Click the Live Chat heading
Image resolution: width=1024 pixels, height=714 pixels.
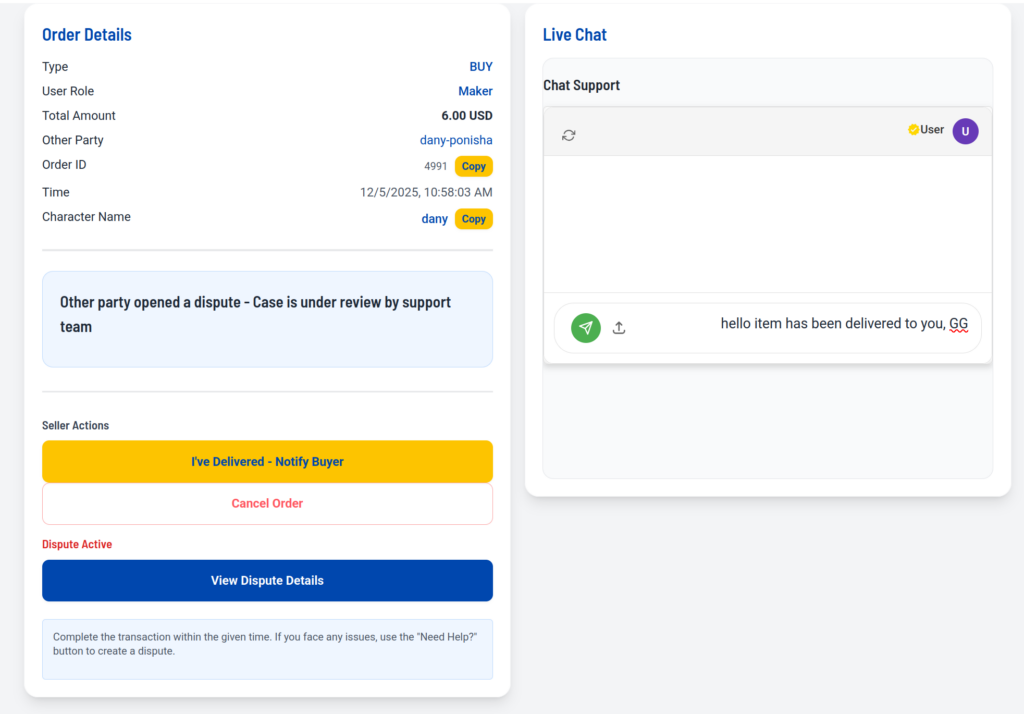pos(575,35)
